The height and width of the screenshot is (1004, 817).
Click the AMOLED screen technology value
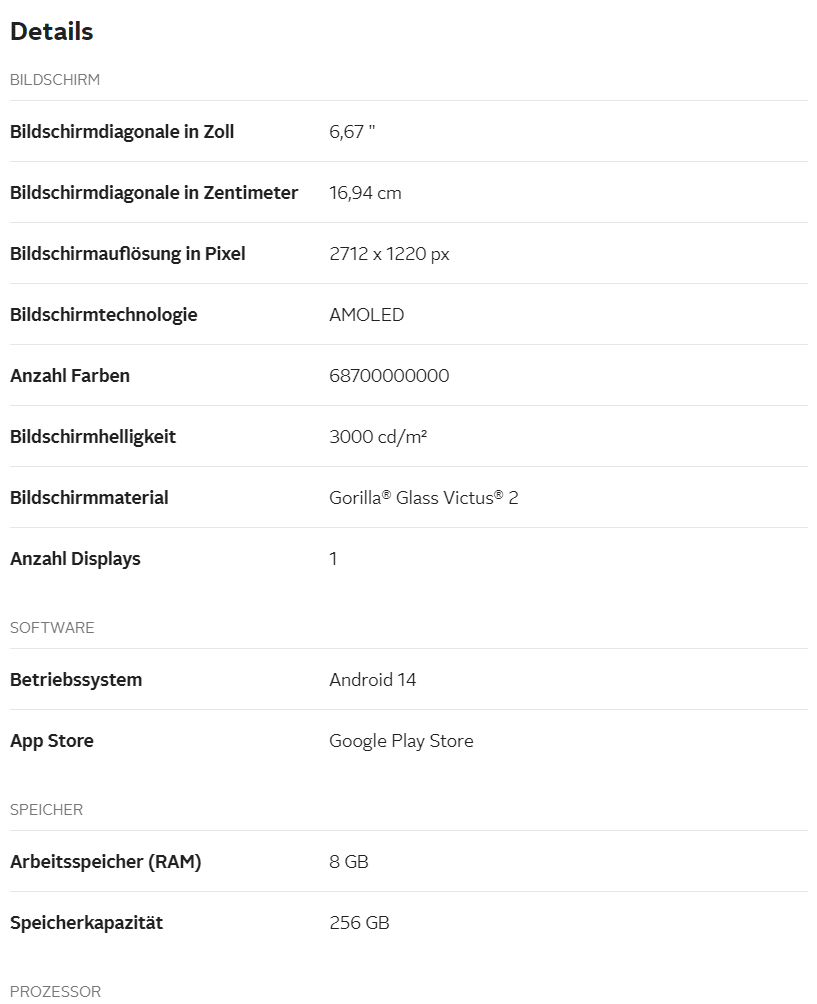pyautogui.click(x=366, y=314)
